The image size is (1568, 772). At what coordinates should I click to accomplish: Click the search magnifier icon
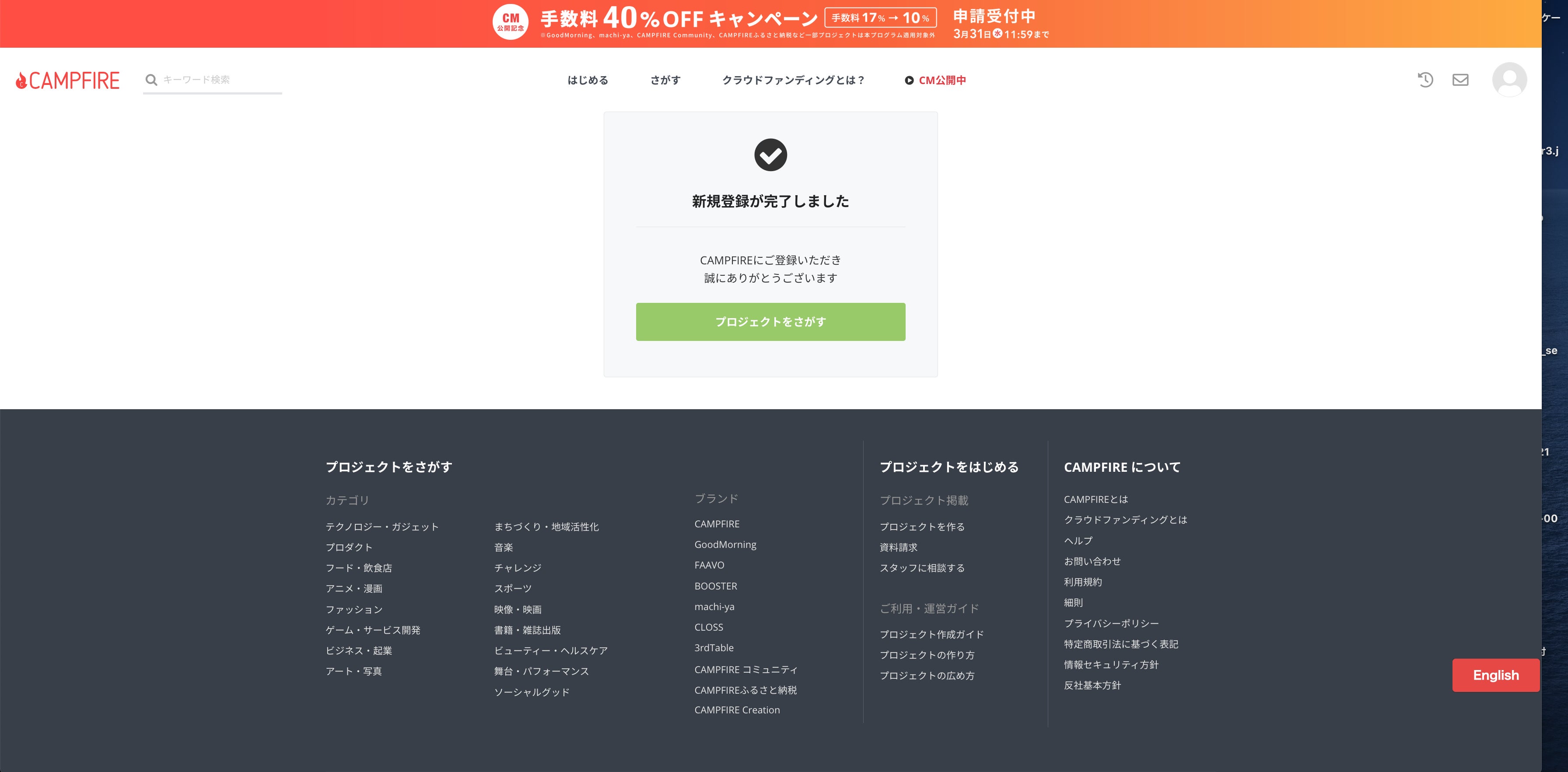[151, 80]
